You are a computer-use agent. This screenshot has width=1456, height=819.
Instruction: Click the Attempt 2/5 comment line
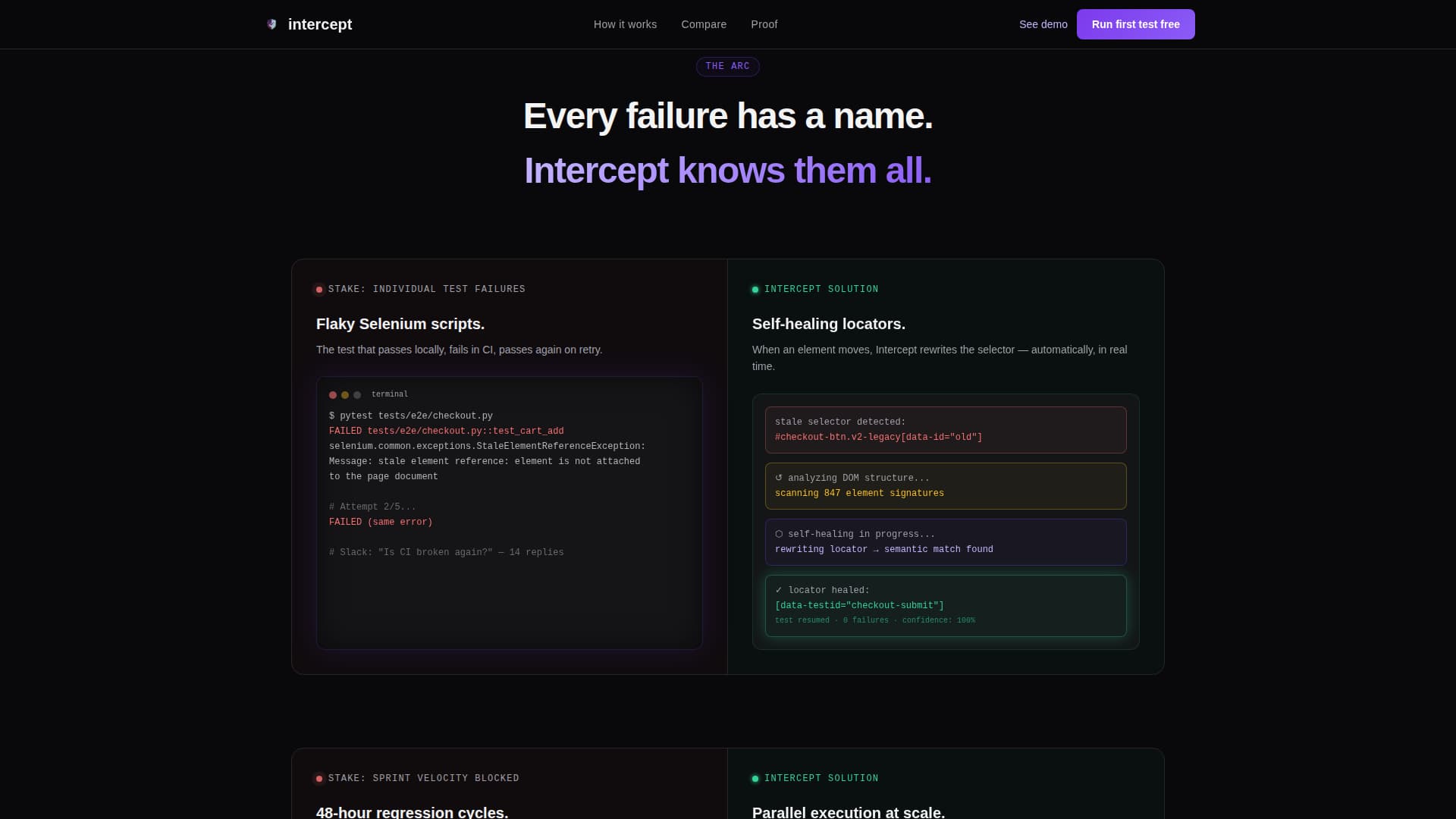pyautogui.click(x=372, y=507)
